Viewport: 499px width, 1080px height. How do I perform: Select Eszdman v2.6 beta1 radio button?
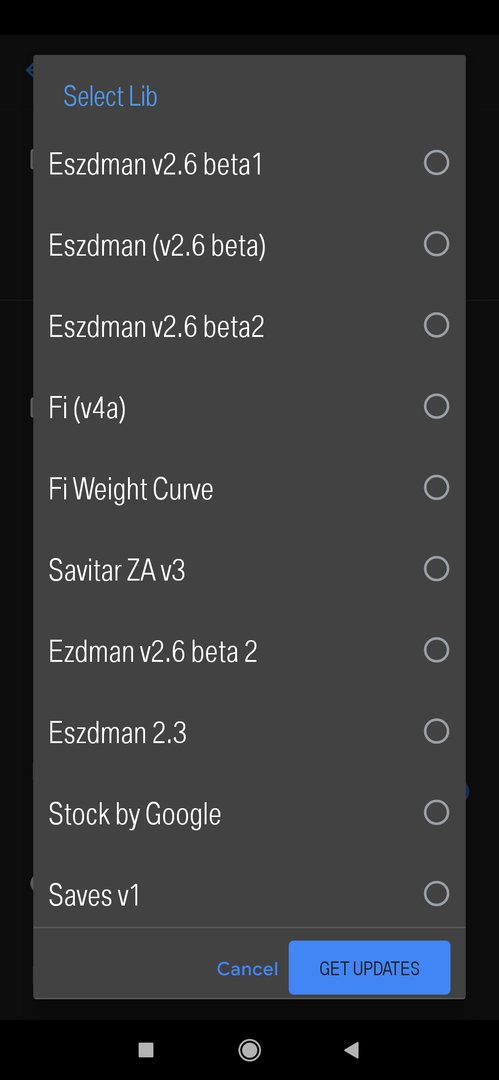[436, 163]
